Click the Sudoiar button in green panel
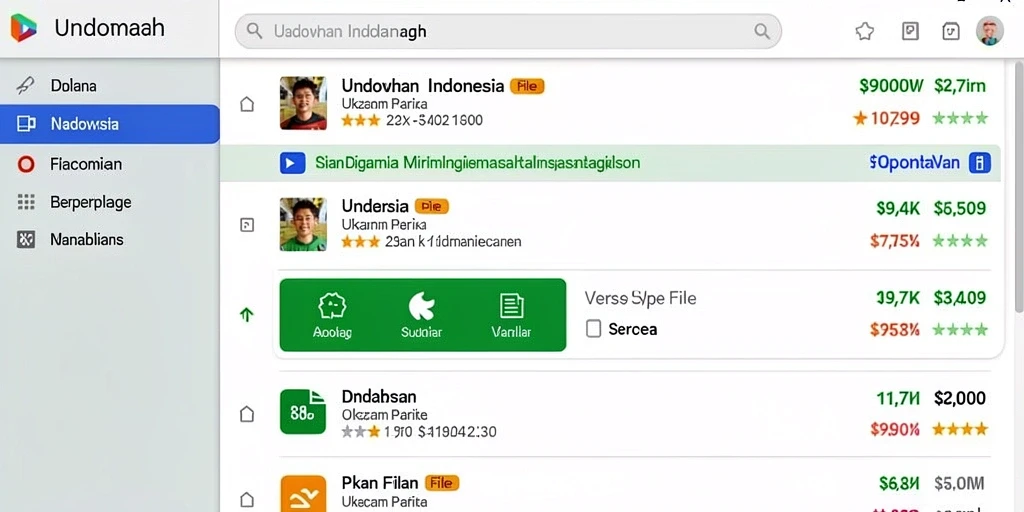The height and width of the screenshot is (512, 1024). coord(421,315)
